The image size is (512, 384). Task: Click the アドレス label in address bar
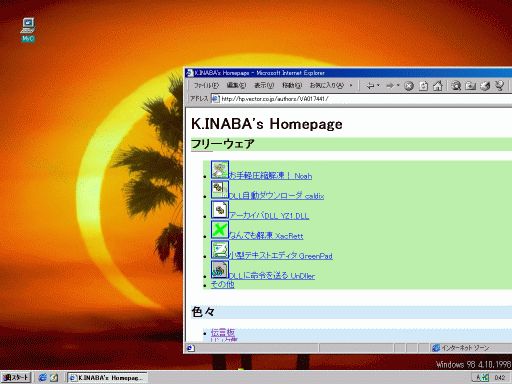point(199,99)
